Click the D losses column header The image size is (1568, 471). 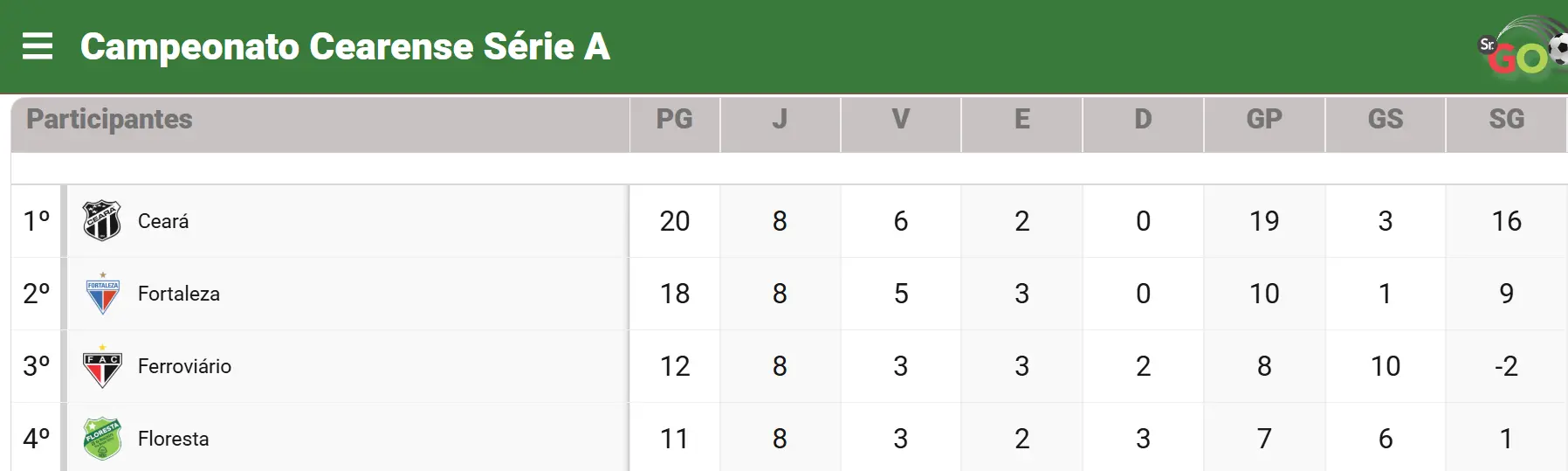(x=1143, y=119)
